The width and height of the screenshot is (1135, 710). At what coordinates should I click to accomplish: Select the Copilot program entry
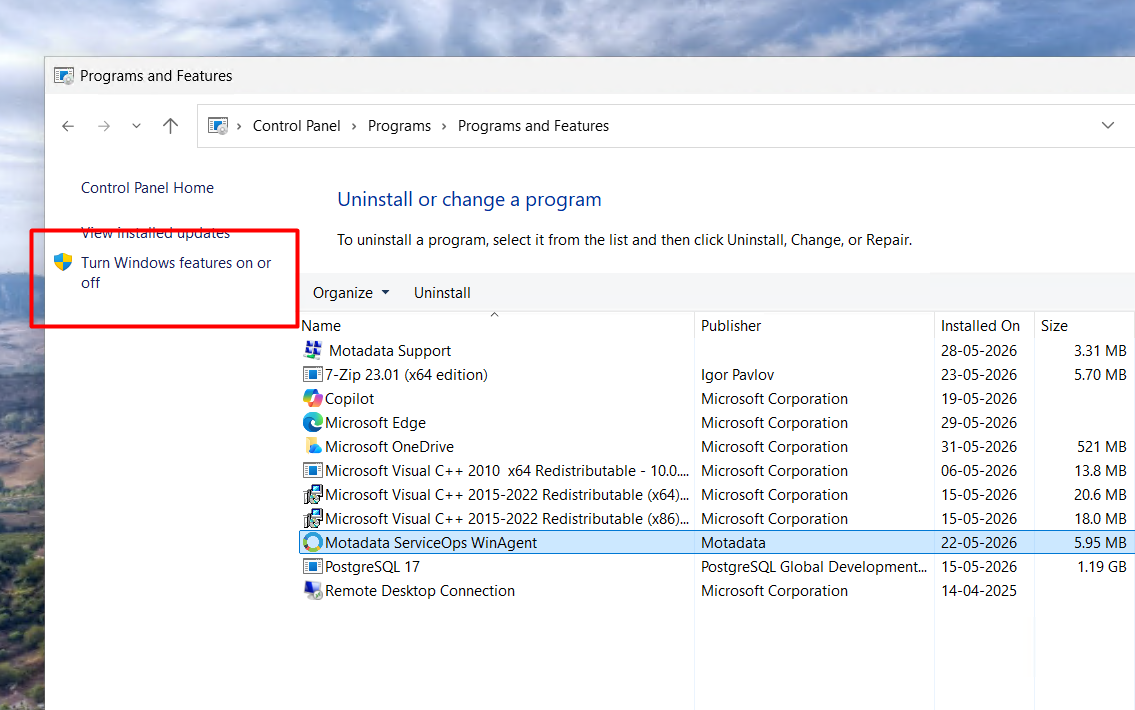click(350, 399)
